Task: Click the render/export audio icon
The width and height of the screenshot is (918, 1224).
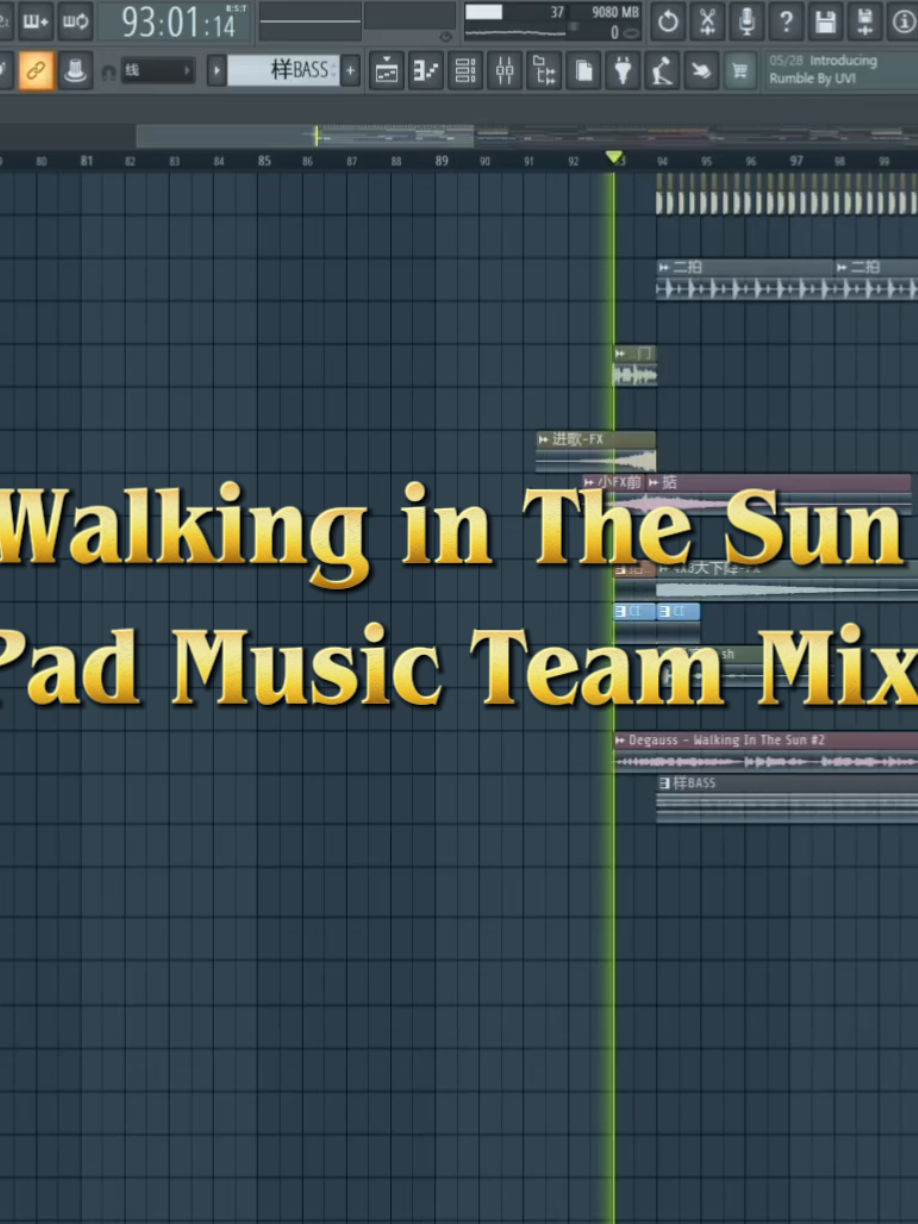Action: (x=864, y=21)
